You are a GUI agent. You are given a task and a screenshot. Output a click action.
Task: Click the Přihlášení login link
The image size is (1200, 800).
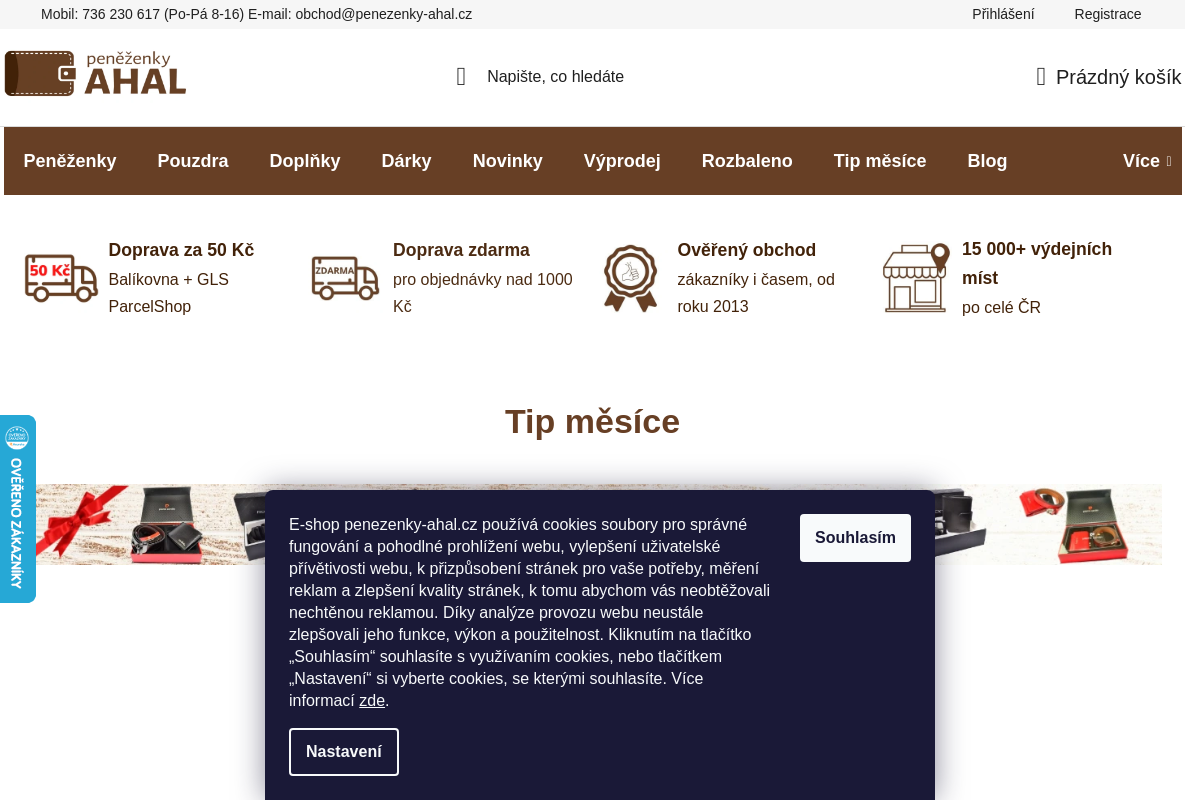coord(1003,14)
